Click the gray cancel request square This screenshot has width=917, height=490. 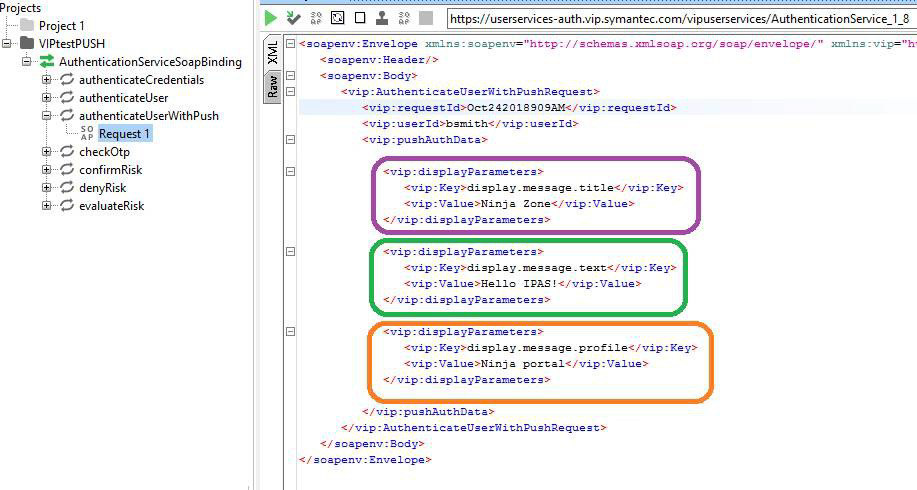(x=426, y=18)
